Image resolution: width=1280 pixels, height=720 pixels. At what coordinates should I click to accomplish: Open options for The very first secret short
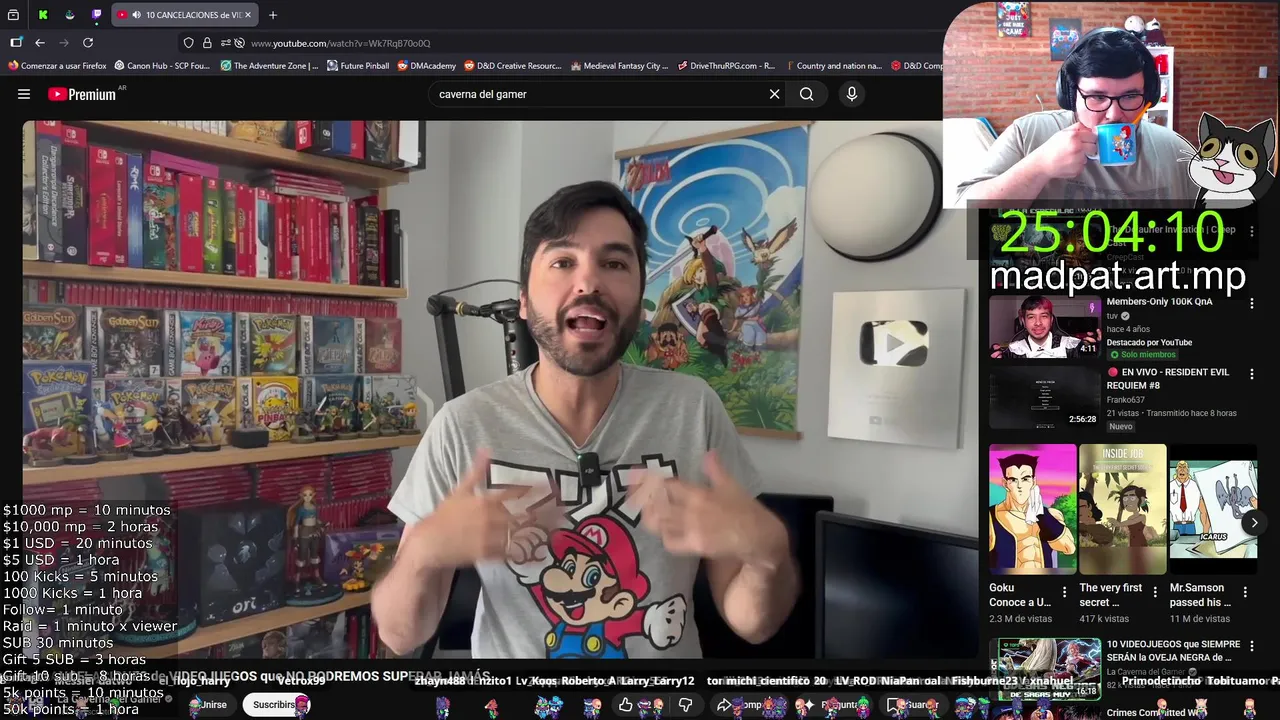pos(1155,592)
